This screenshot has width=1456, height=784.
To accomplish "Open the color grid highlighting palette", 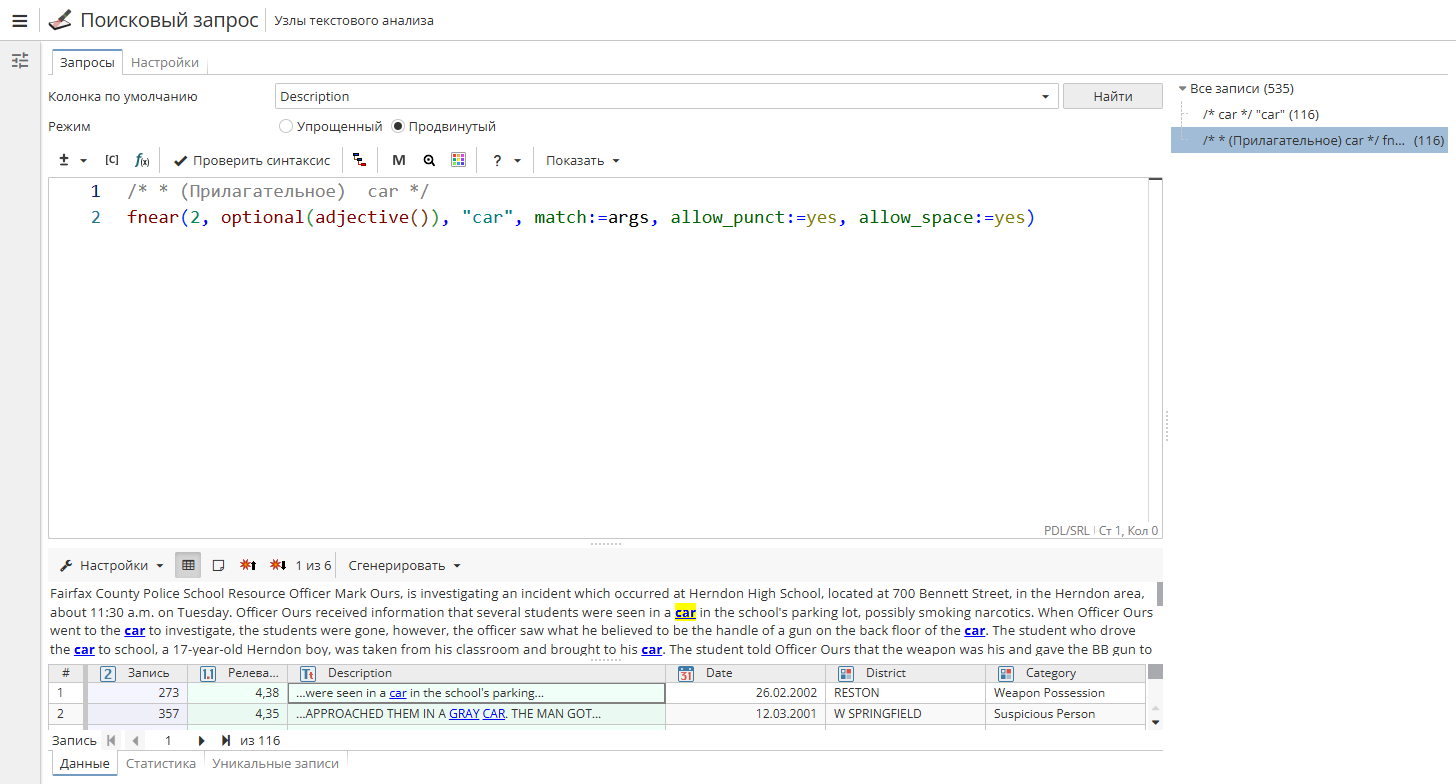I will [459, 160].
